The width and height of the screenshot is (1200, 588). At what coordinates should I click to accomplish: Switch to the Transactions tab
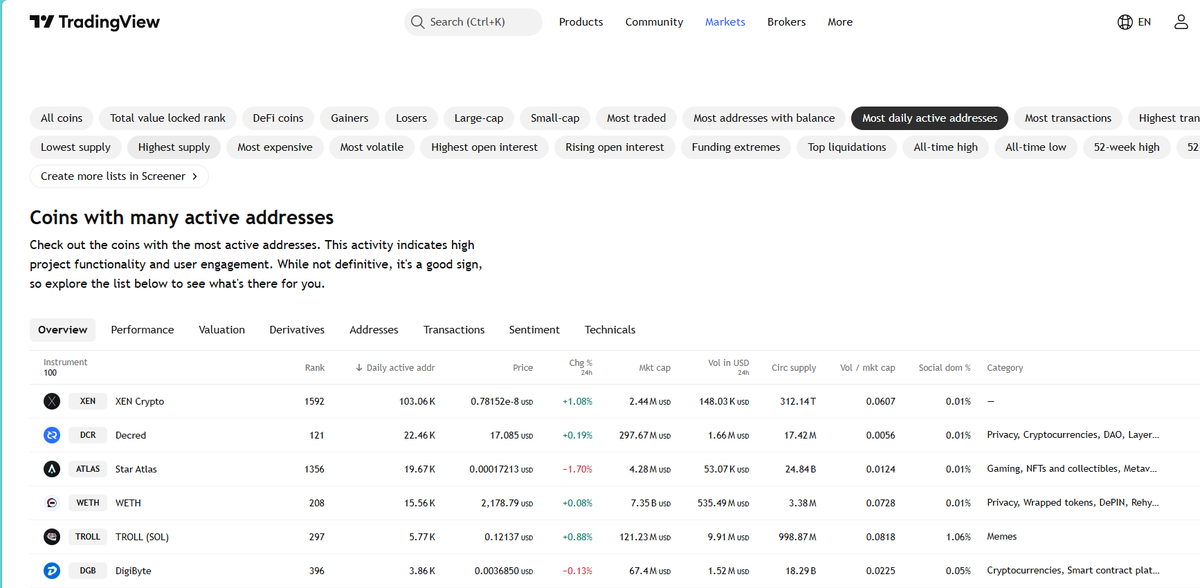[x=454, y=329]
